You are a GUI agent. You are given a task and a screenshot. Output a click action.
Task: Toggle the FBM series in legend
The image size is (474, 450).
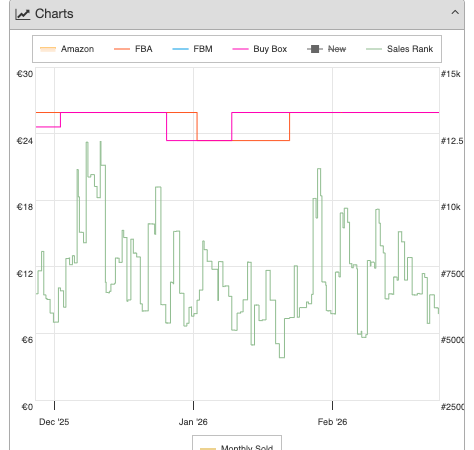(192, 49)
